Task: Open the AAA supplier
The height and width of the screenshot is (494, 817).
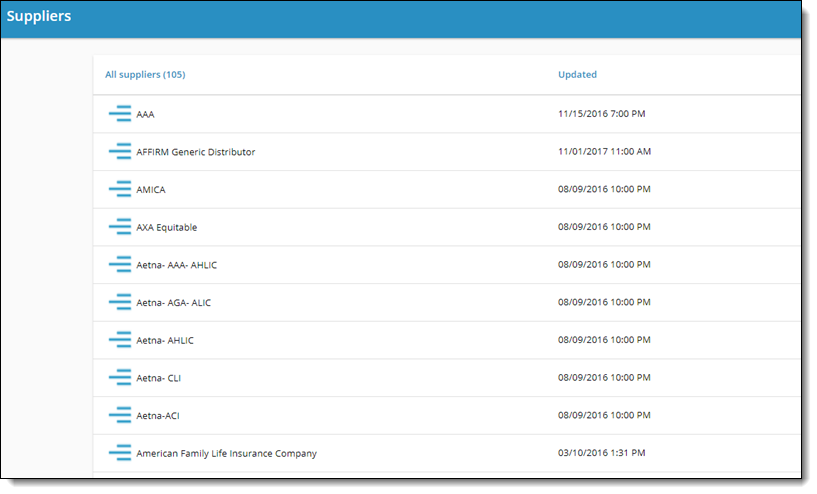Action: pyautogui.click(x=145, y=114)
